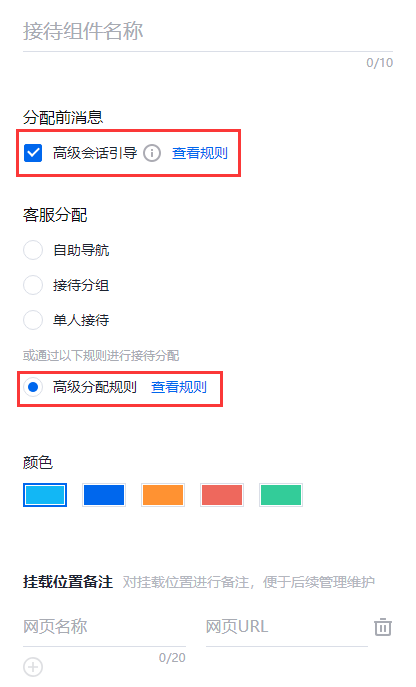
Task: Focus the 接待组件名称 input field
Action: pos(208,32)
